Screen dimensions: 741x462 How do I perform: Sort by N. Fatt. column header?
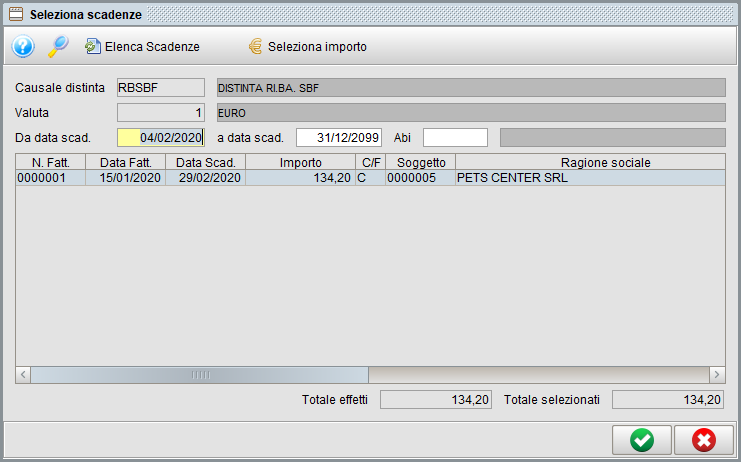tap(51, 163)
